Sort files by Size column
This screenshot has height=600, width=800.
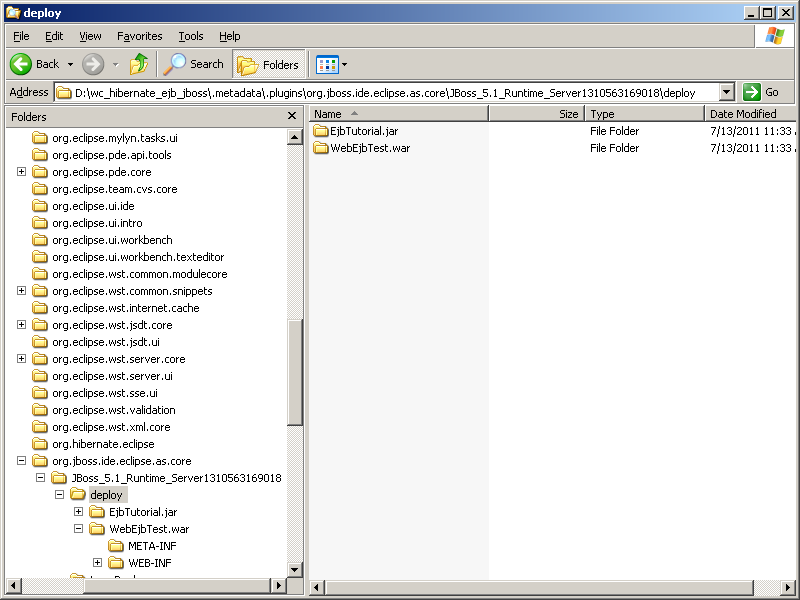coord(537,114)
